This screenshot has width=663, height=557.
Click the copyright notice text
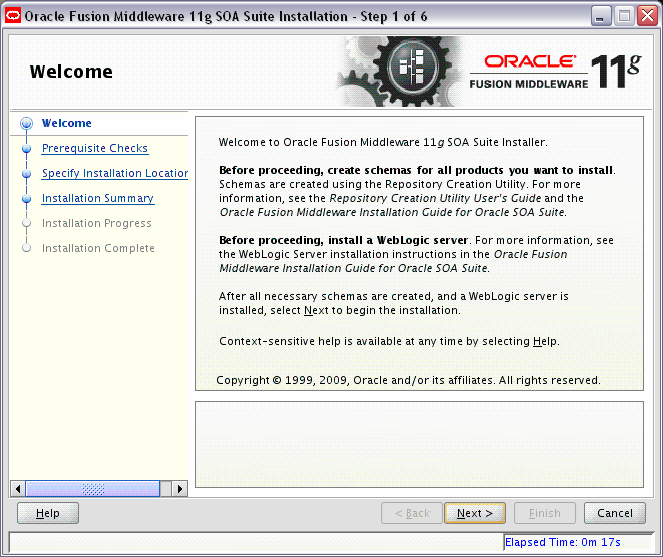[408, 380]
